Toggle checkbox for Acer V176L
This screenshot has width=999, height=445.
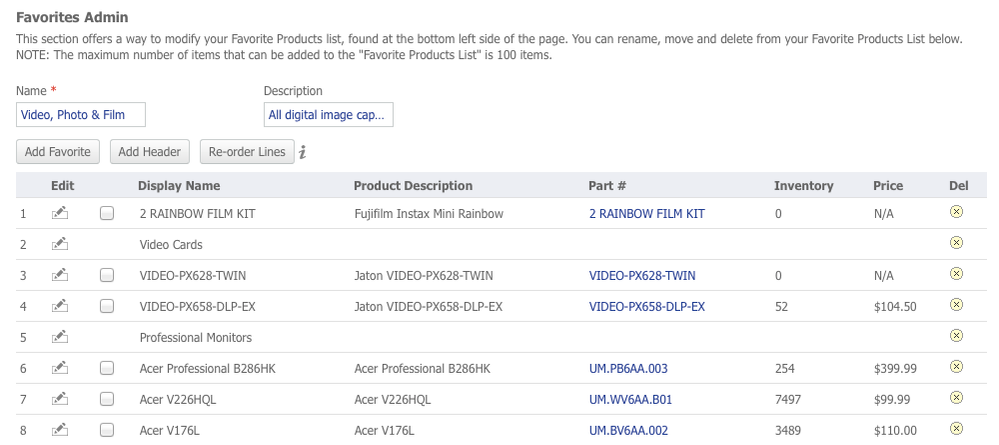(107, 430)
